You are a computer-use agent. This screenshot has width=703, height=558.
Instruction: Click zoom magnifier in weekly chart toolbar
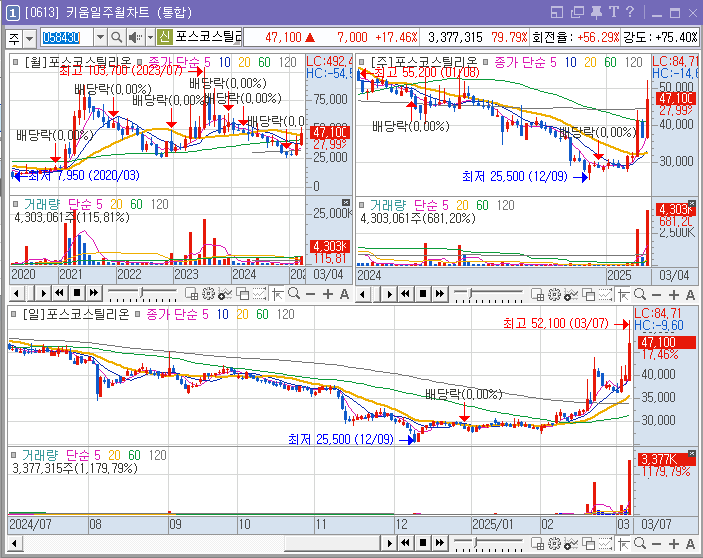(x=640, y=294)
